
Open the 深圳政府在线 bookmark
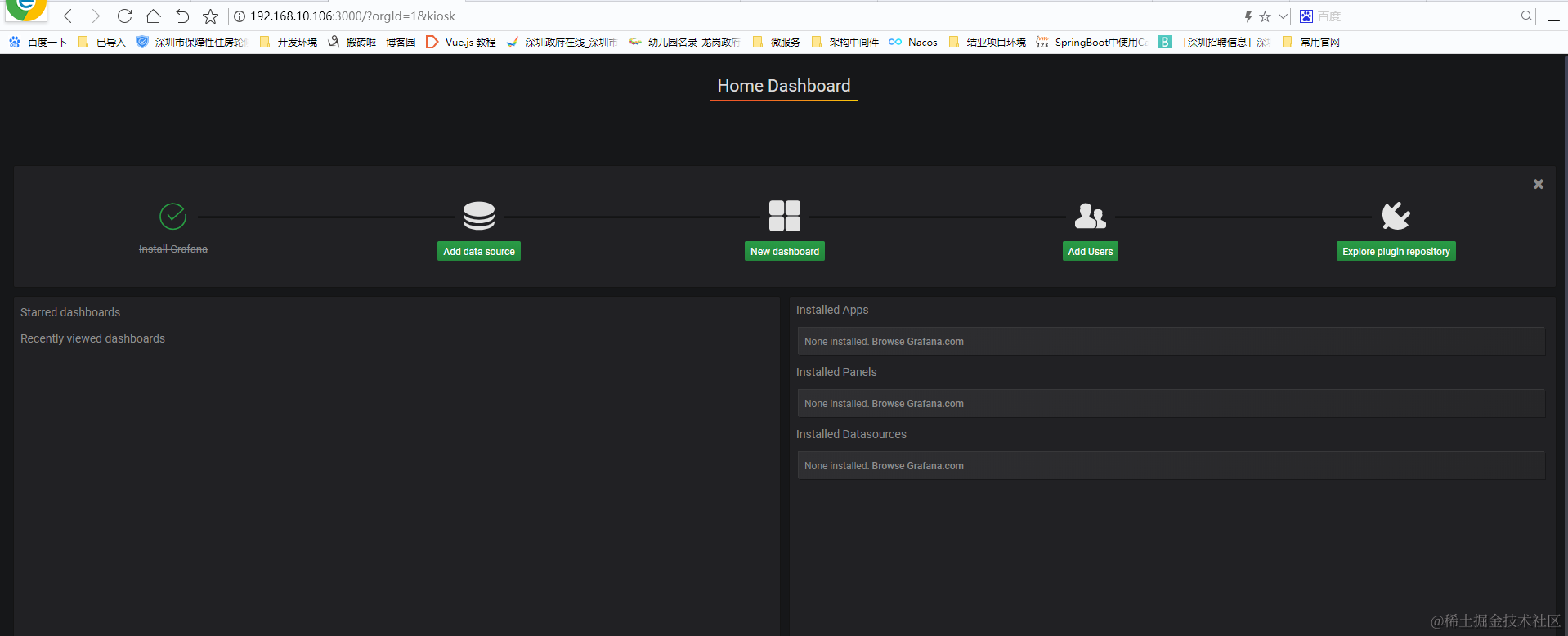(562, 42)
